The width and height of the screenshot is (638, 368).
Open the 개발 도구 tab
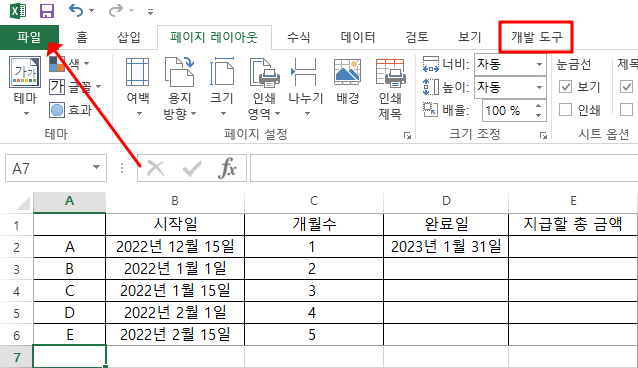[536, 37]
